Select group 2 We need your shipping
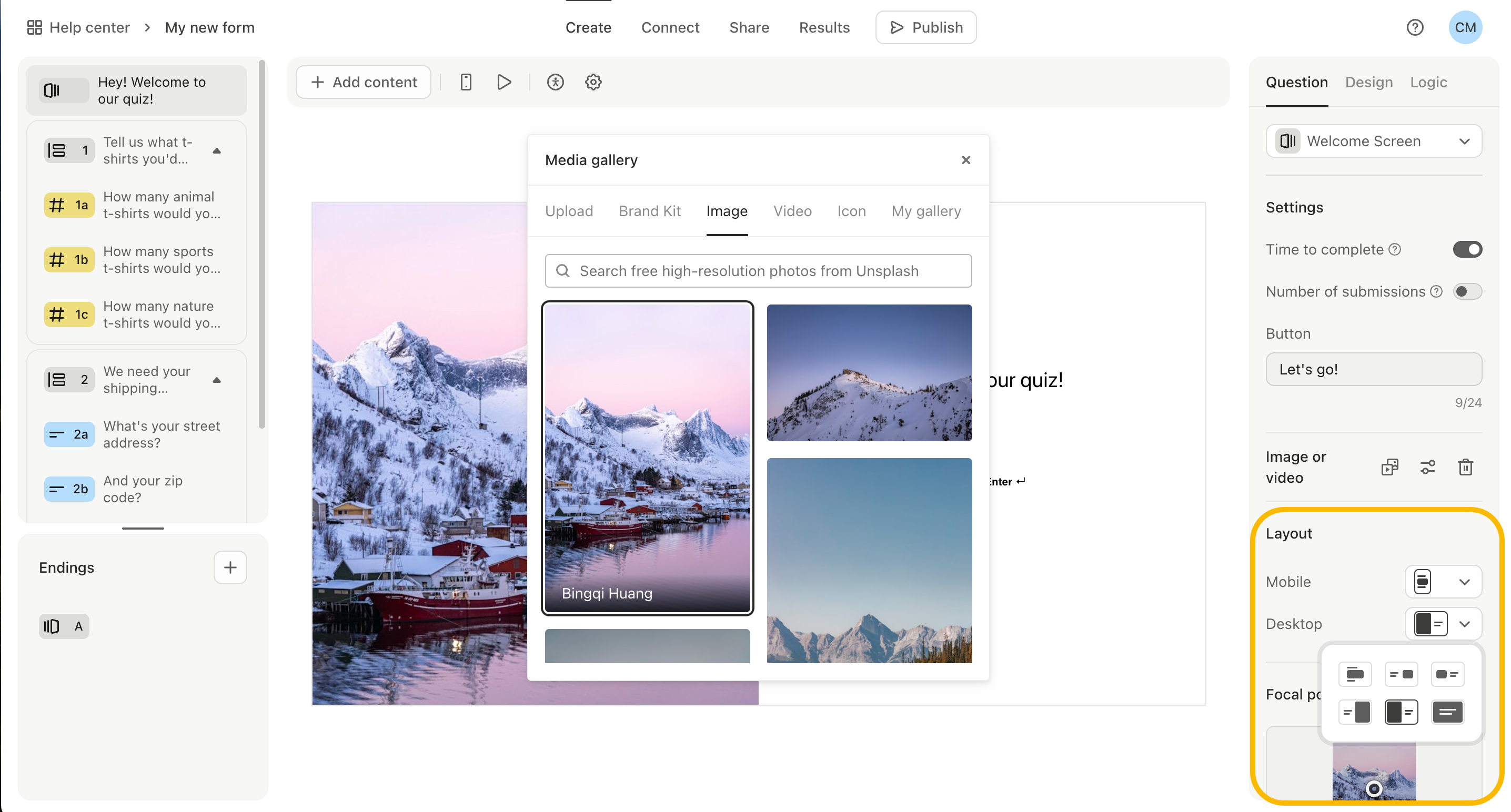 (x=137, y=380)
